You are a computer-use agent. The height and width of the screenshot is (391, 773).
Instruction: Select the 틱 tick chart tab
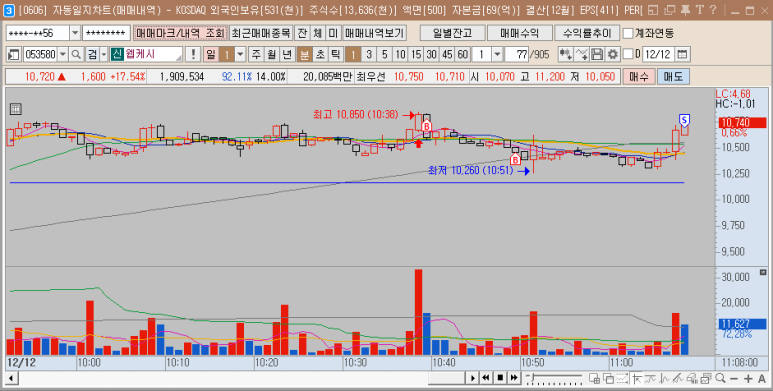point(336,54)
